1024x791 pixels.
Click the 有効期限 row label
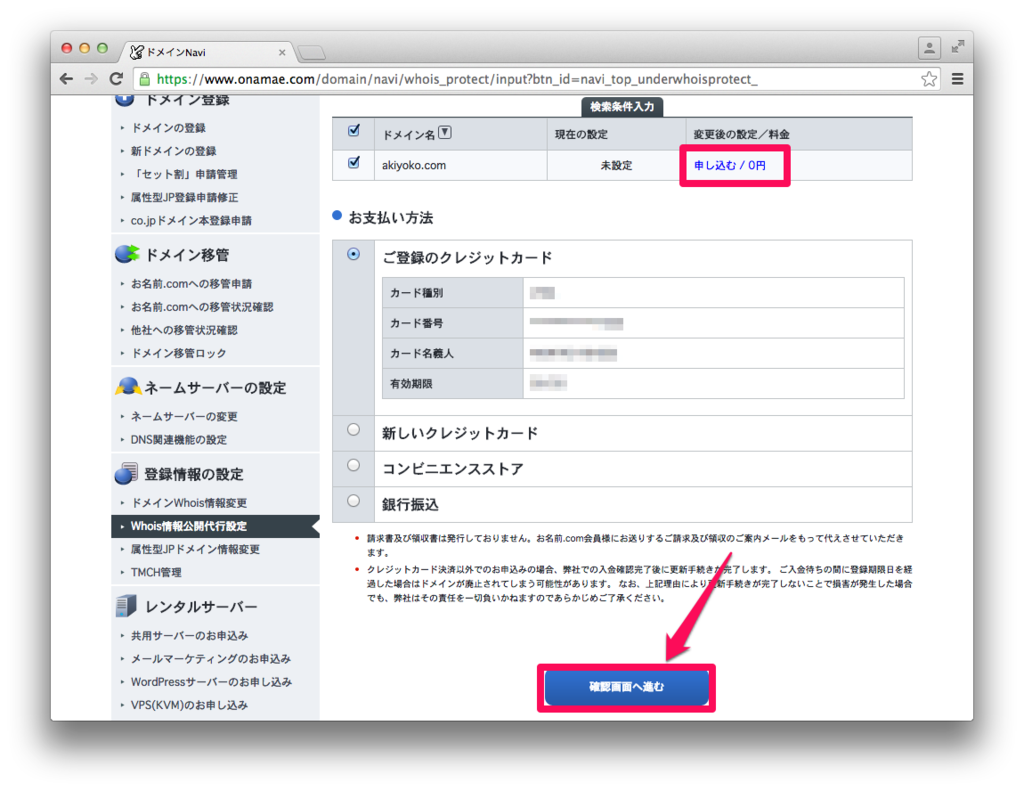click(411, 384)
